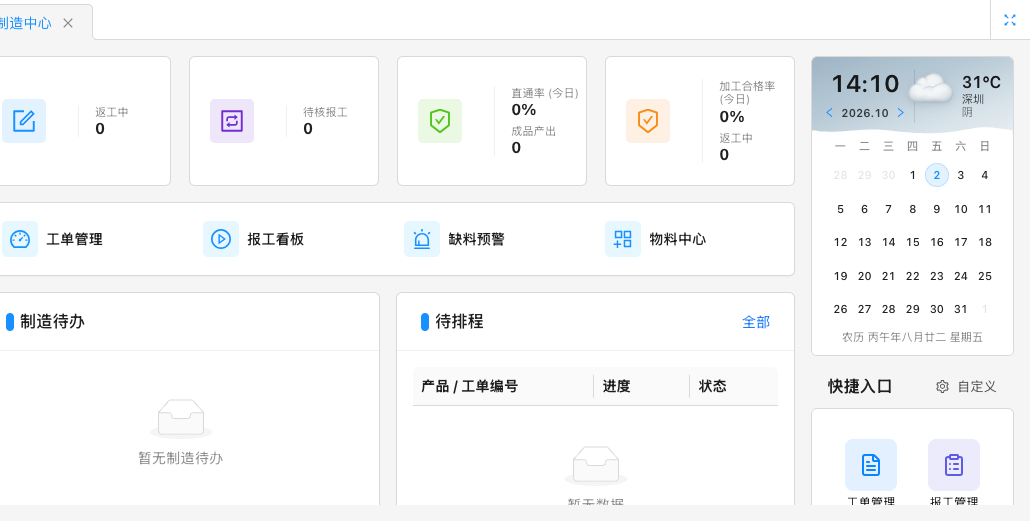The height and width of the screenshot is (521, 1030).
Task: Select highlighted date 2 in calendar
Action: pyautogui.click(x=937, y=175)
